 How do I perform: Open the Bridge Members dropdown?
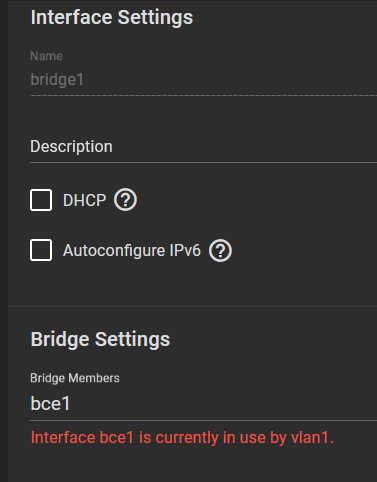pos(203,403)
